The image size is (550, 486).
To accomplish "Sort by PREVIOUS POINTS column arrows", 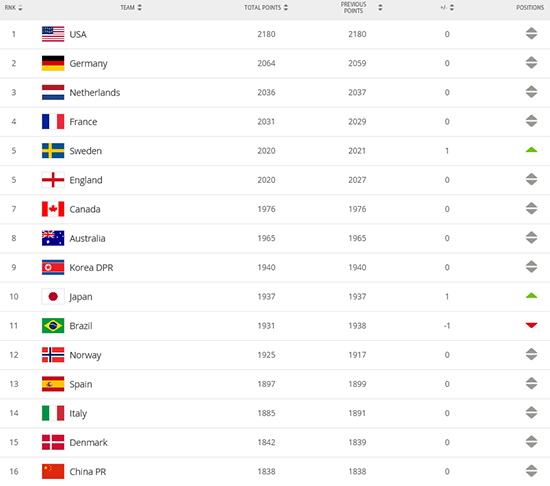I will 380,7.
